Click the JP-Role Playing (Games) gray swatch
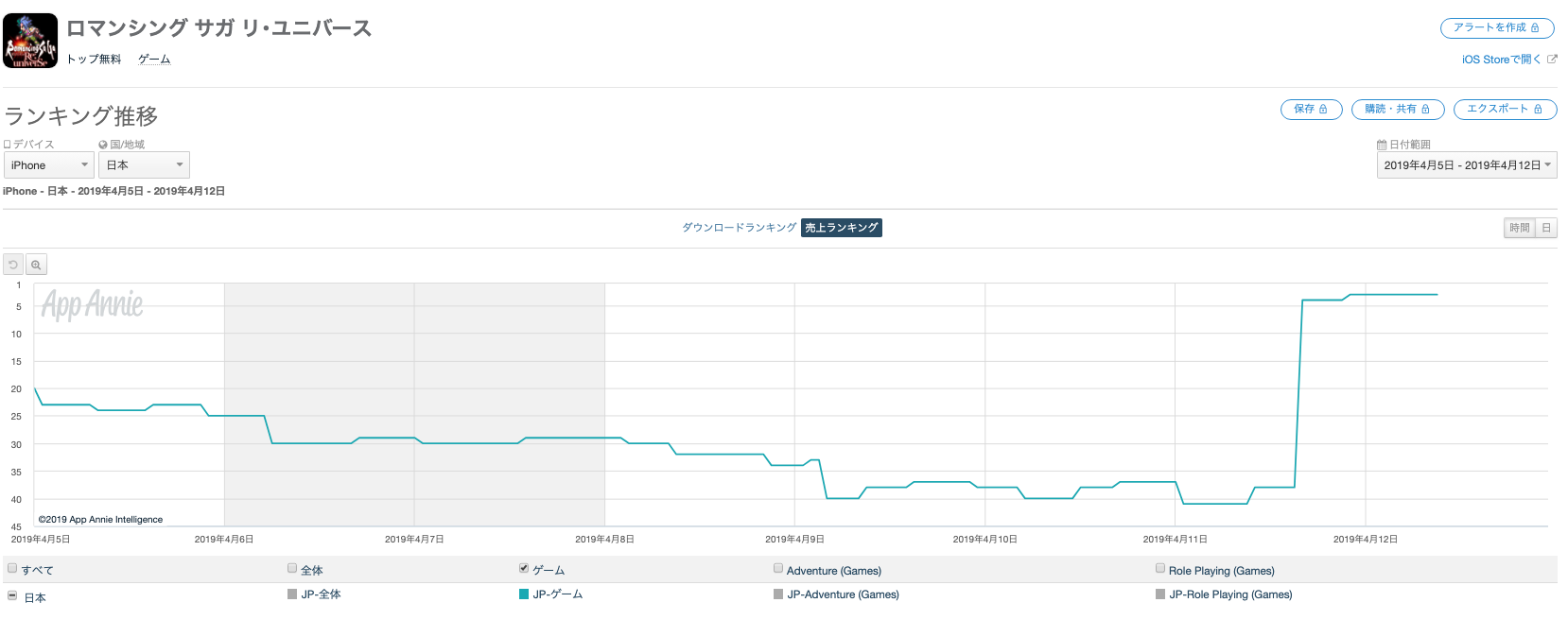 [x=1160, y=594]
